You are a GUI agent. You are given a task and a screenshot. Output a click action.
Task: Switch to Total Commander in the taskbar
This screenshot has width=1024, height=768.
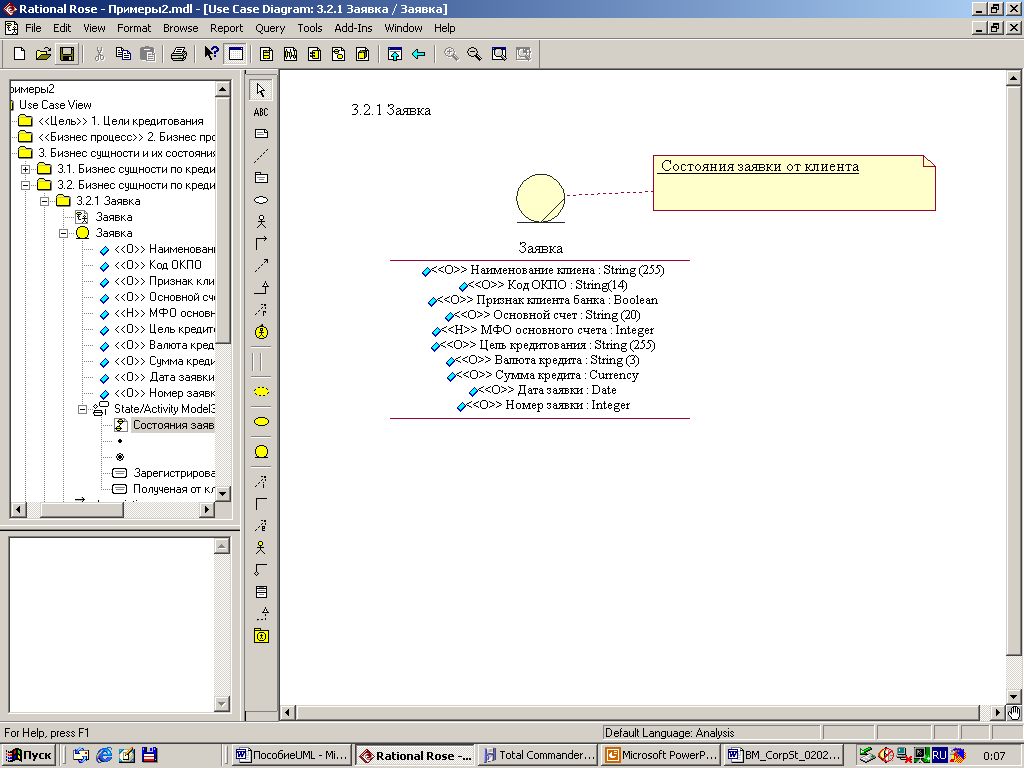tap(538, 755)
